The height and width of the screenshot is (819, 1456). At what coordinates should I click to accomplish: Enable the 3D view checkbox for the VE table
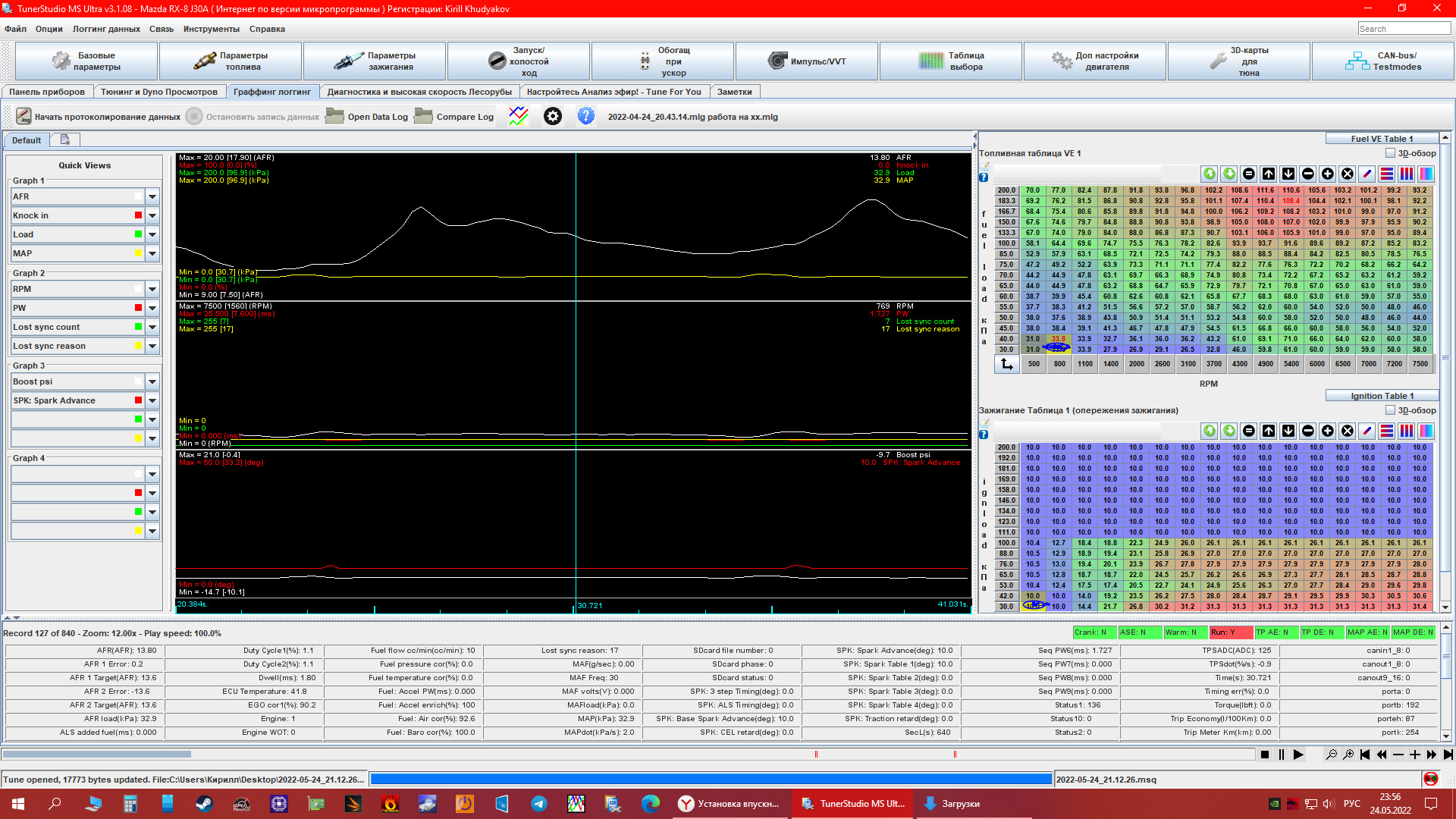[1390, 153]
